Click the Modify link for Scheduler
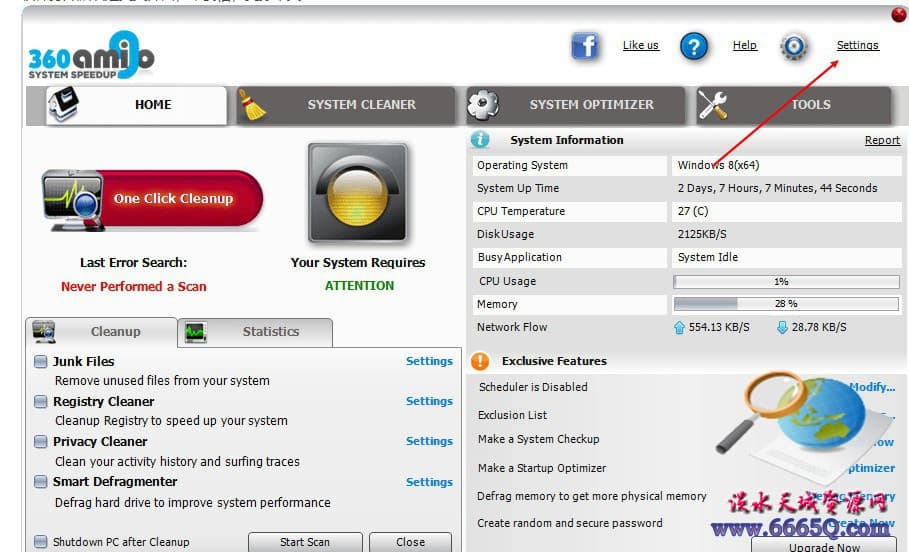 [x=872, y=387]
